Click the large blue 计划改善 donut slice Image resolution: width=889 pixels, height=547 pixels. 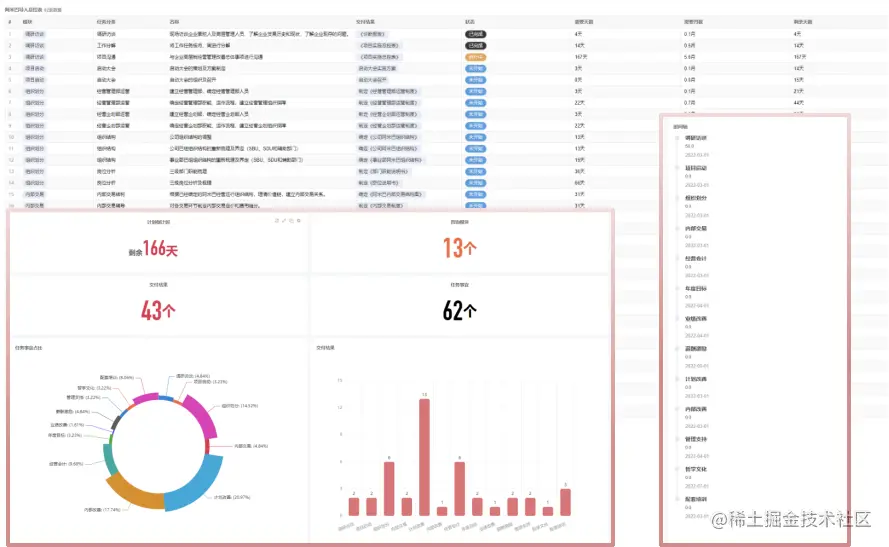pos(198,487)
